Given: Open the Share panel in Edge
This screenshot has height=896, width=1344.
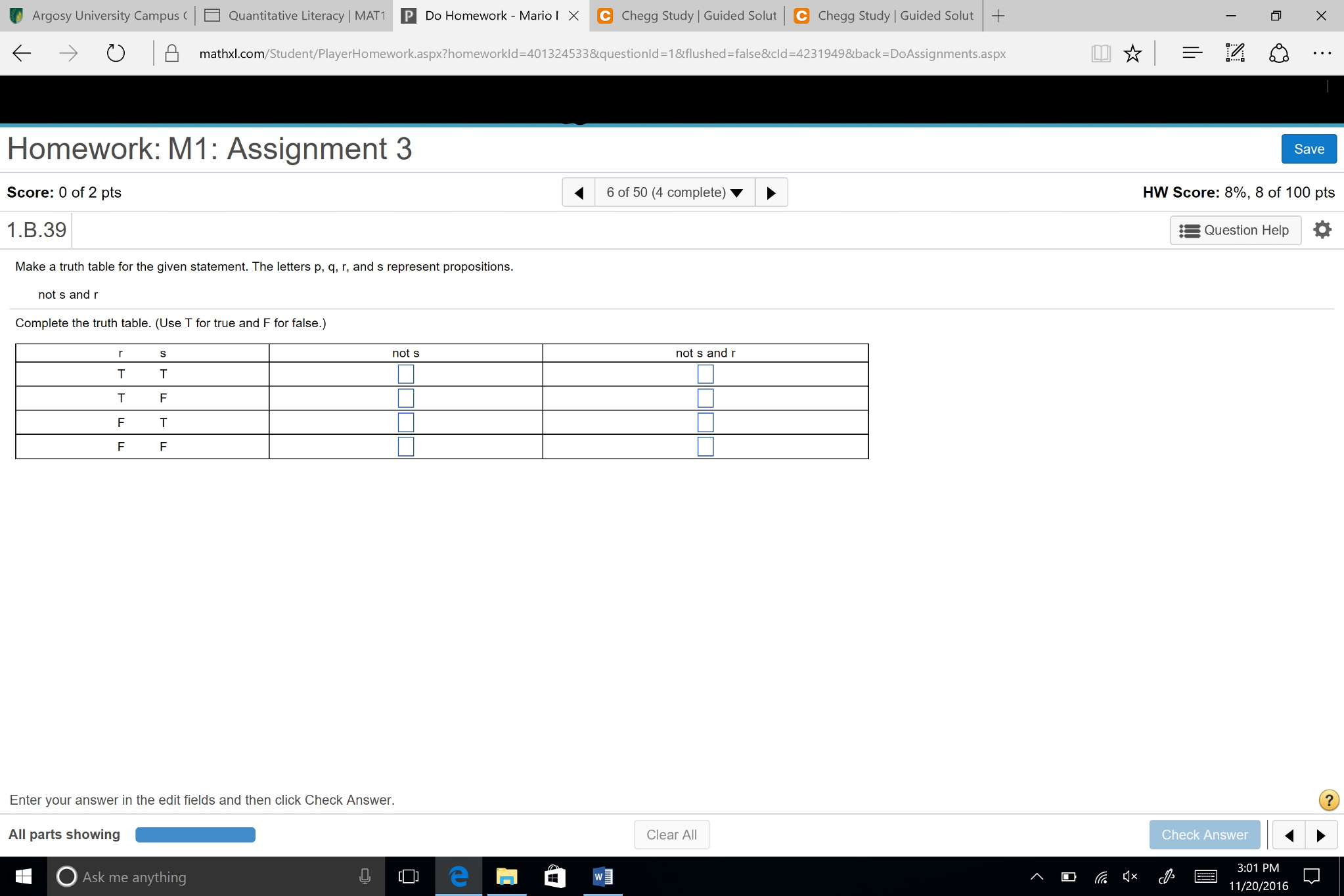Looking at the screenshot, I should tap(1278, 53).
